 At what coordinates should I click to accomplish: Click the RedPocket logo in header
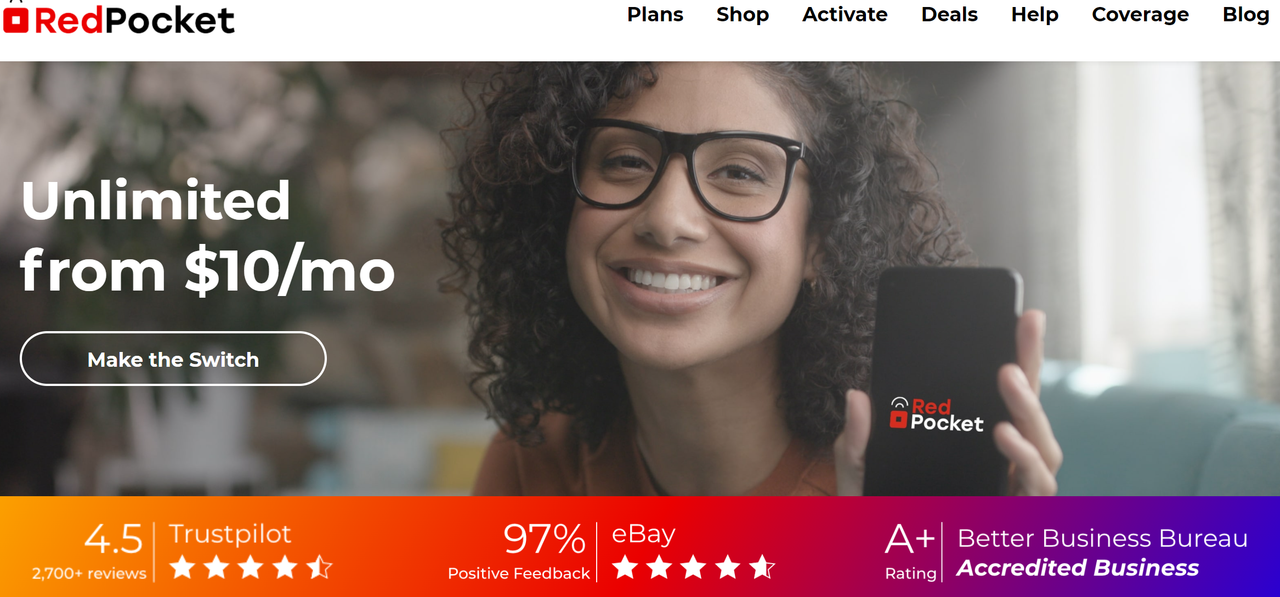[119, 18]
